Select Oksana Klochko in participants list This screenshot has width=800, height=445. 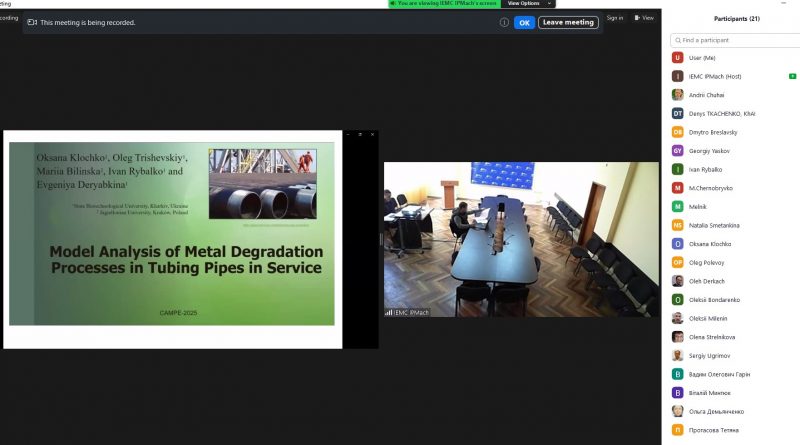click(x=710, y=243)
